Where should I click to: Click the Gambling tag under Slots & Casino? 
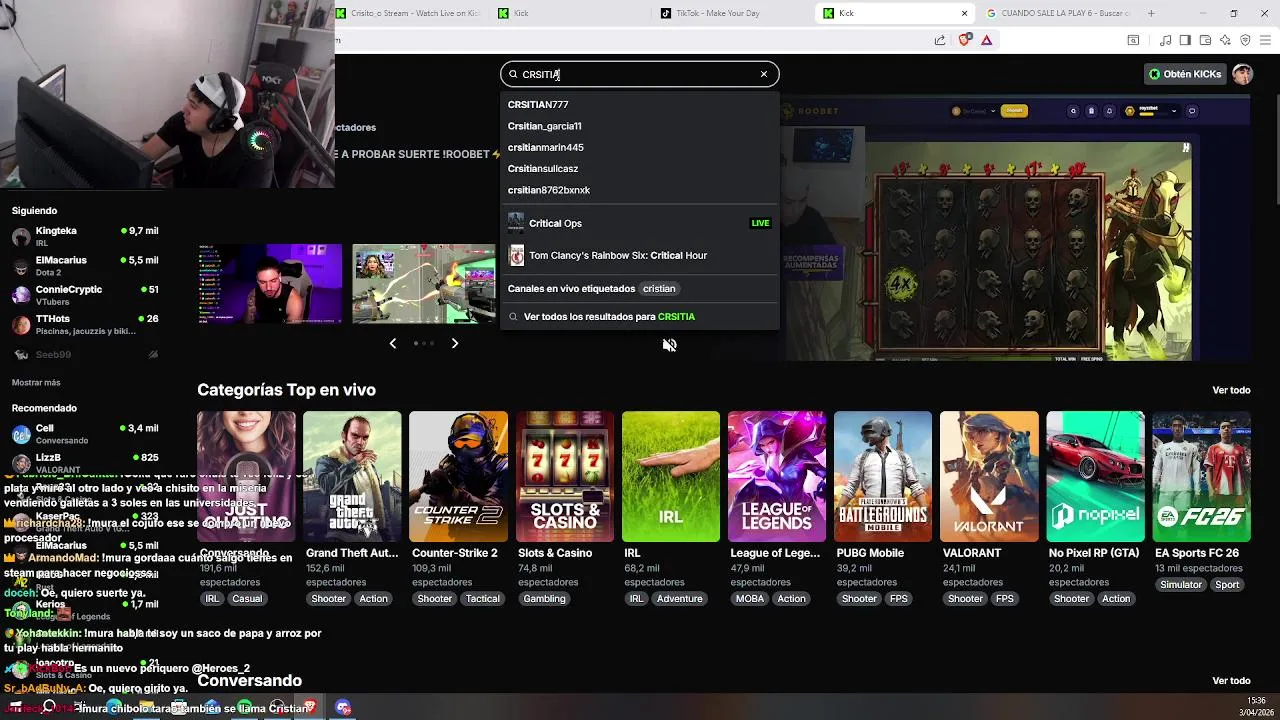point(545,599)
